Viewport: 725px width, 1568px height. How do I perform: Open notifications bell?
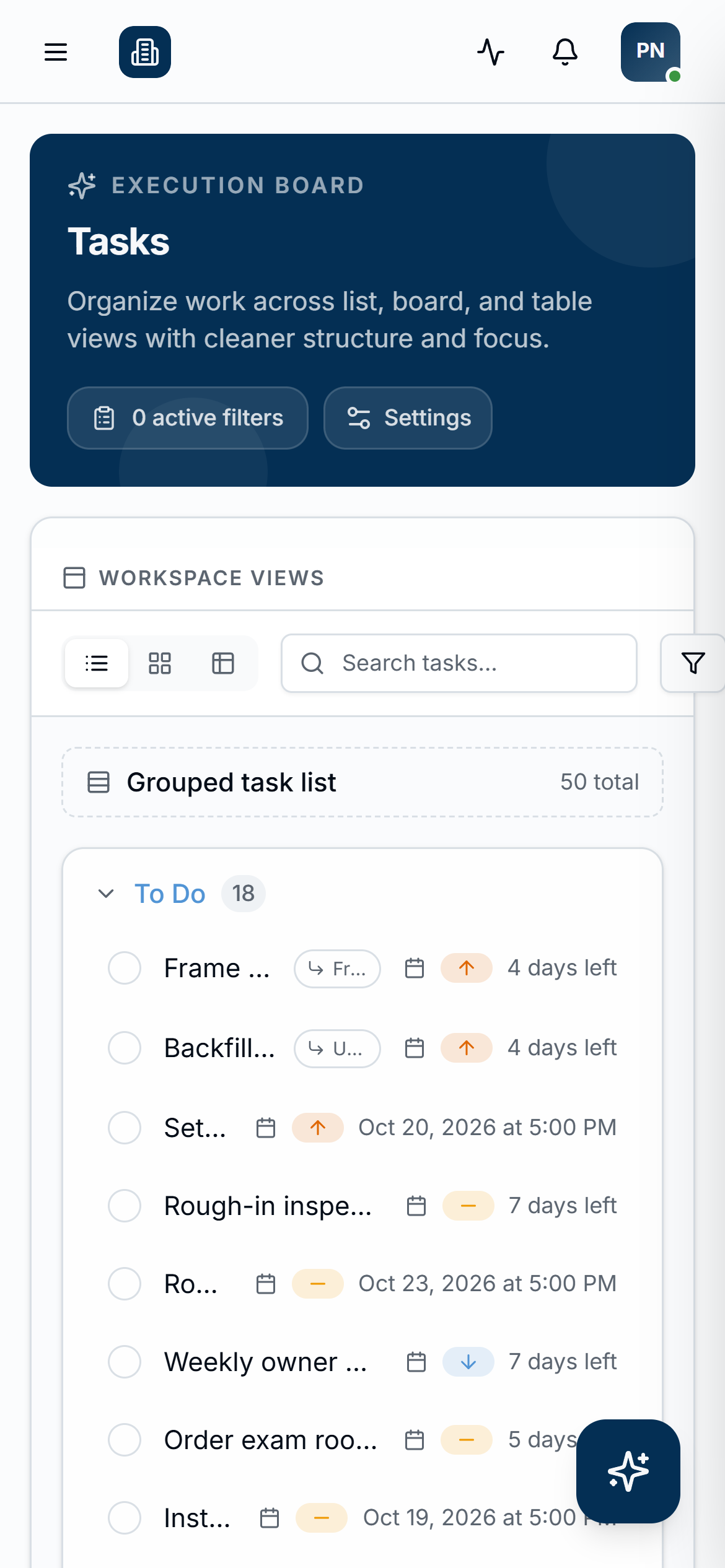(565, 52)
